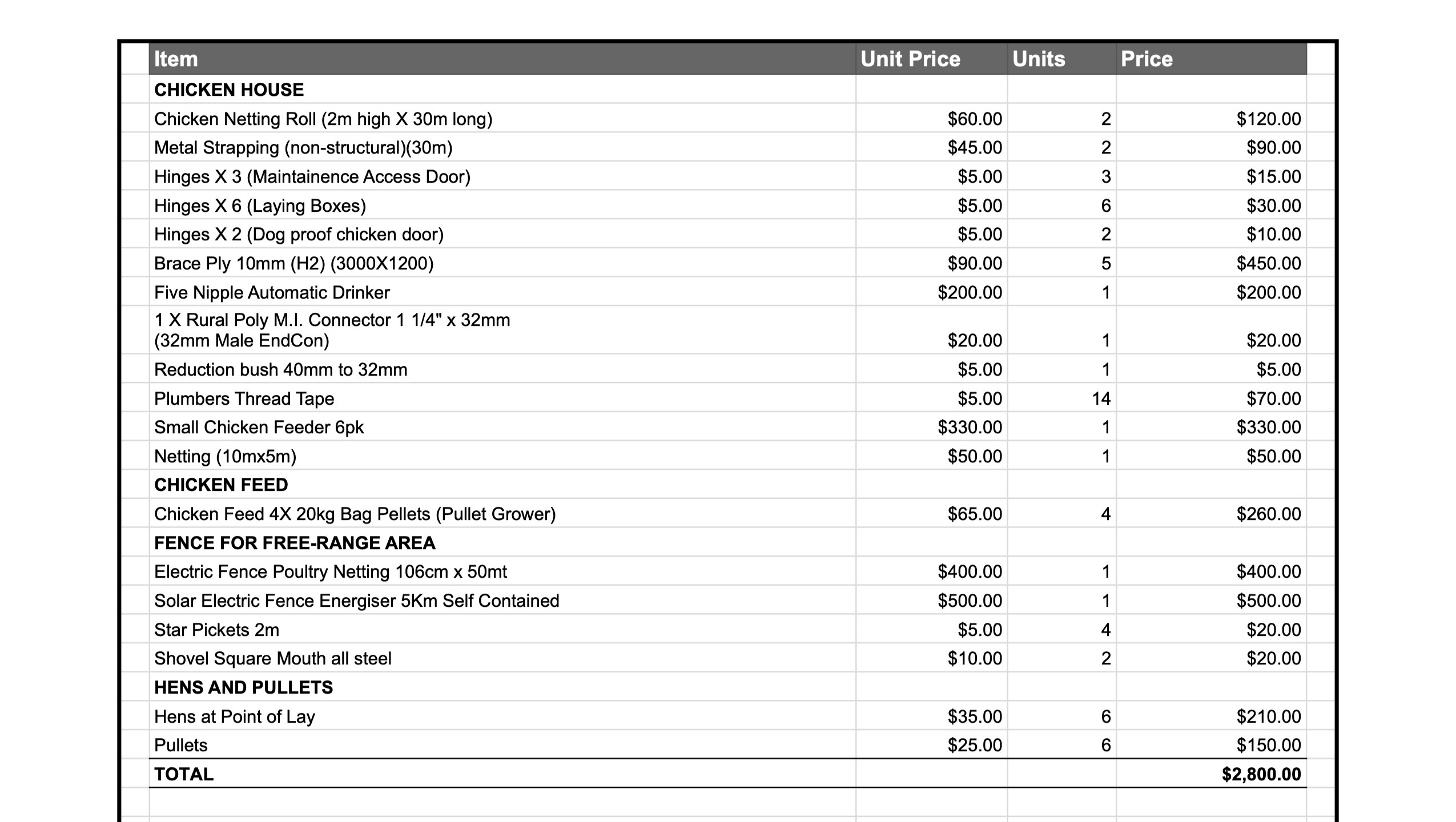Click the CHICKEN HOUSE section heading
Screen dimensions: 1456x822
[x=229, y=90]
